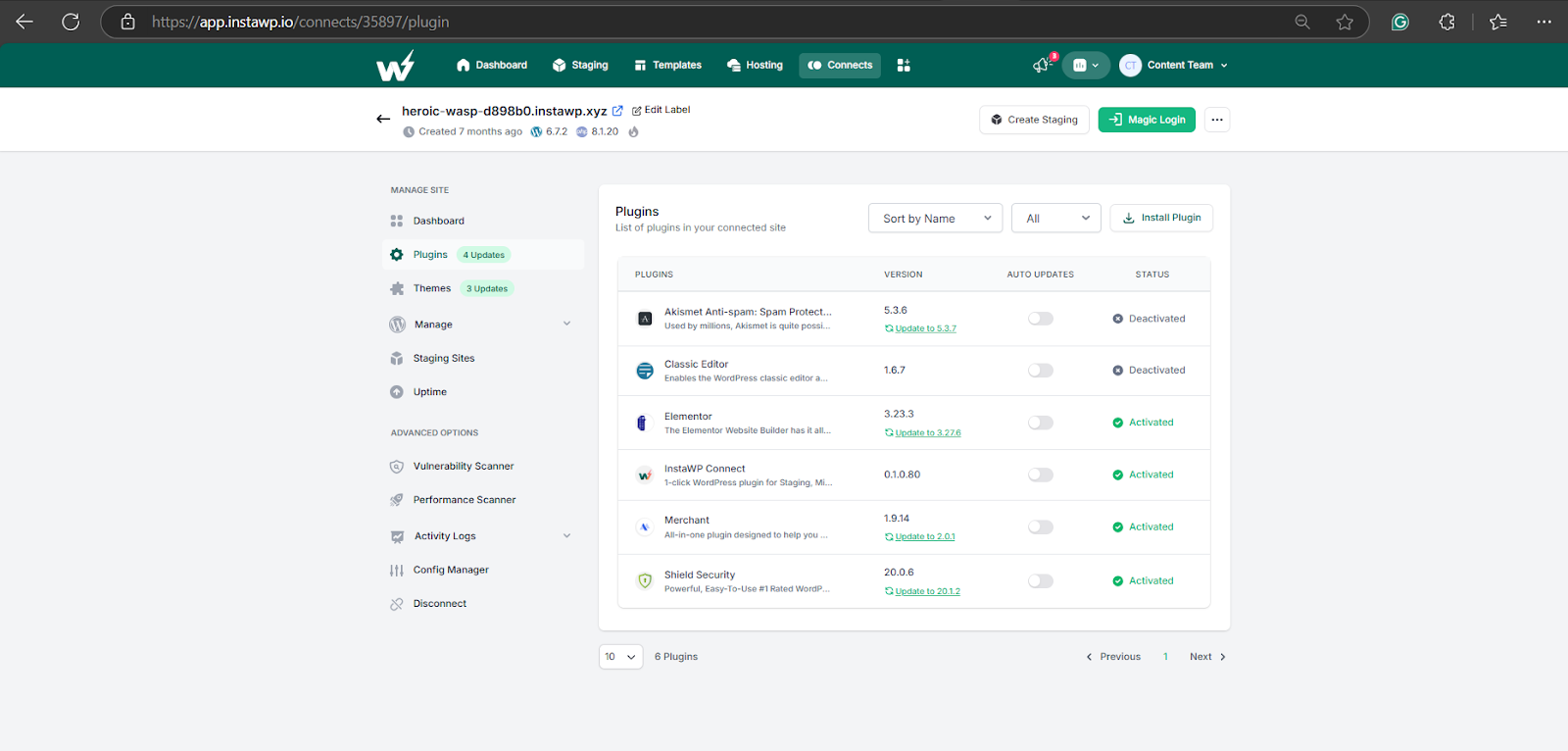Open the three-dots more options menu
1568x751 pixels.
pos(1217,120)
